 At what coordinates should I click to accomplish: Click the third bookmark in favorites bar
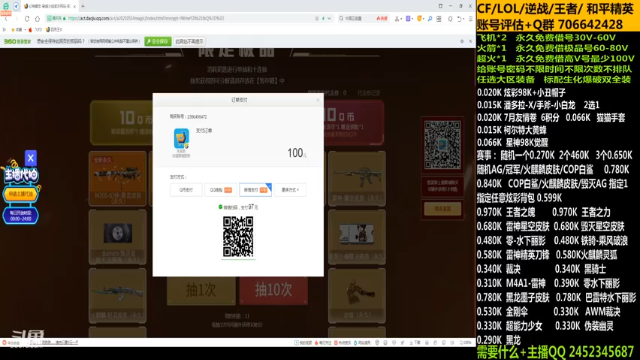(x=54, y=30)
